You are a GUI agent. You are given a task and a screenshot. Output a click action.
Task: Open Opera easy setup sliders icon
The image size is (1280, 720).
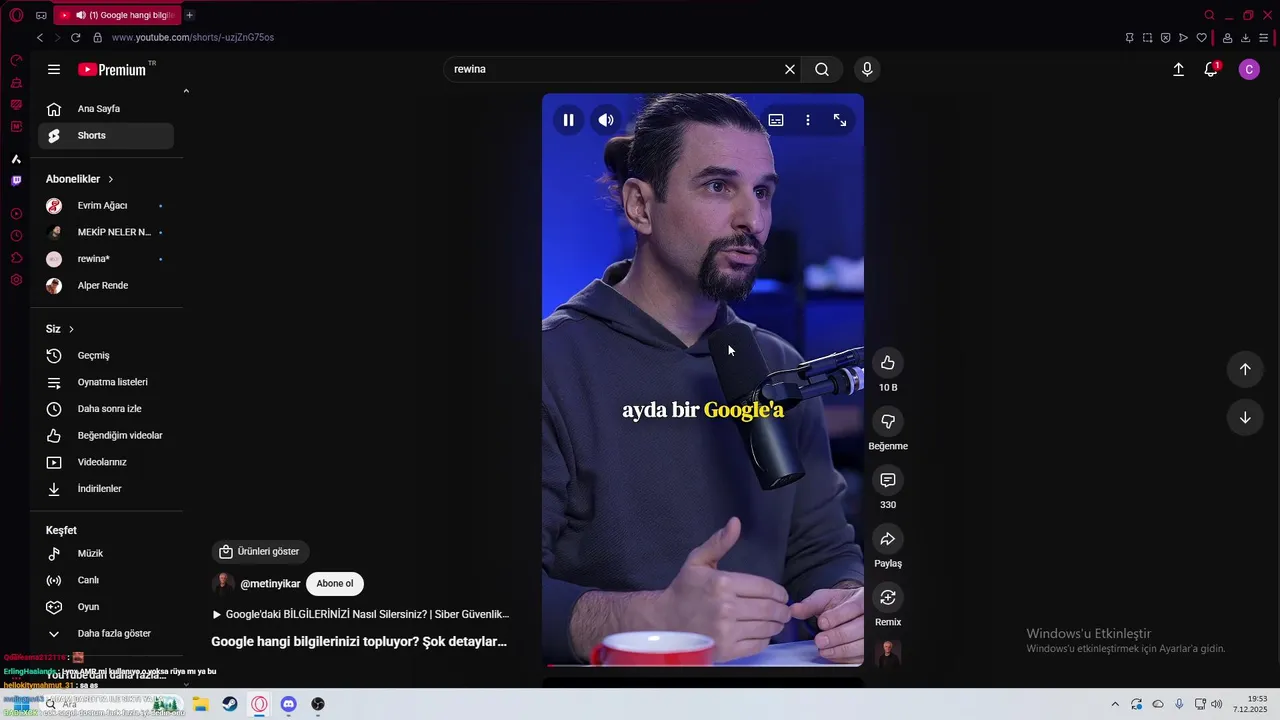(1264, 38)
